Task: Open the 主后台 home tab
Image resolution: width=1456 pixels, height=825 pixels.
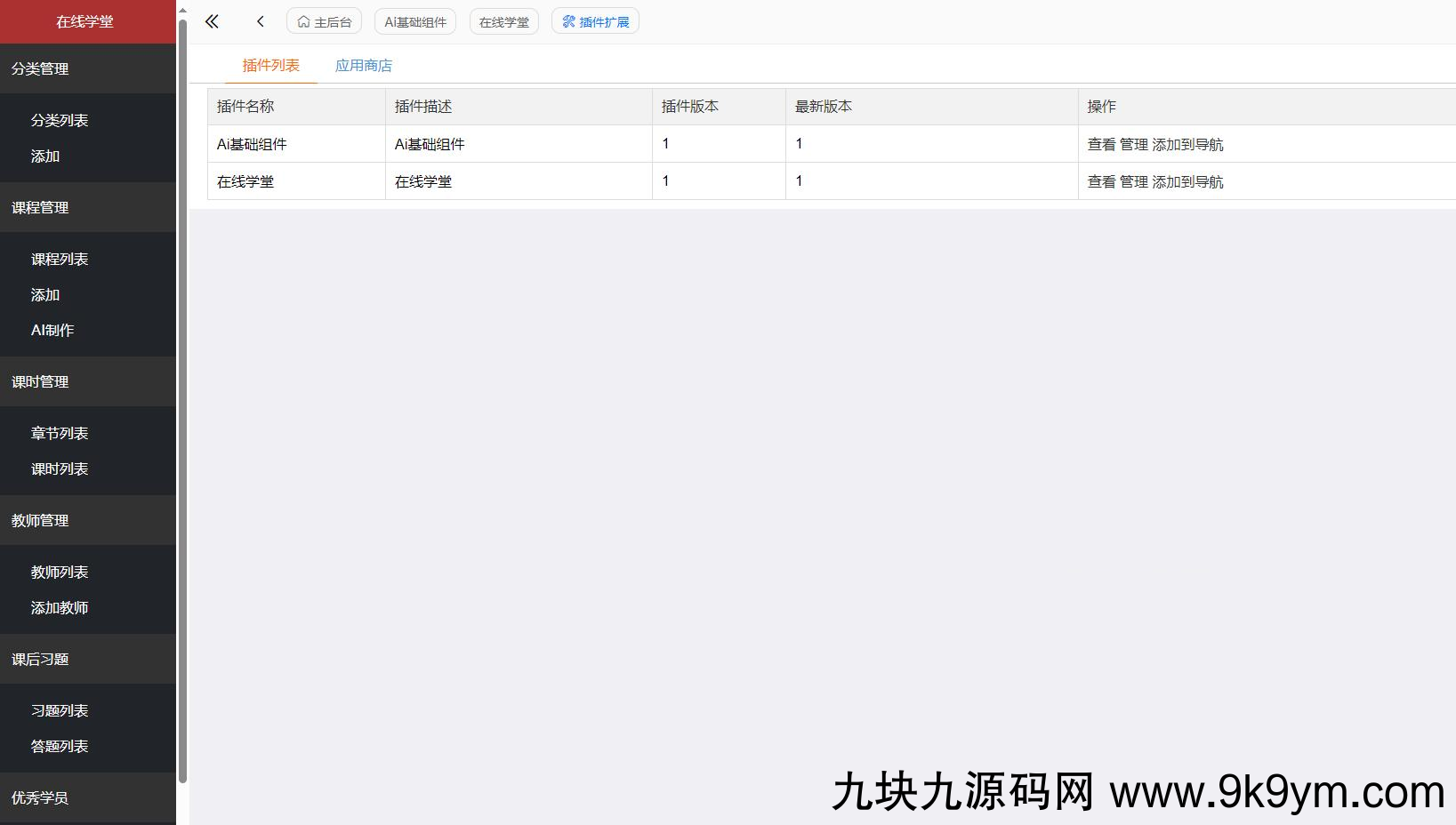Action: click(x=324, y=21)
